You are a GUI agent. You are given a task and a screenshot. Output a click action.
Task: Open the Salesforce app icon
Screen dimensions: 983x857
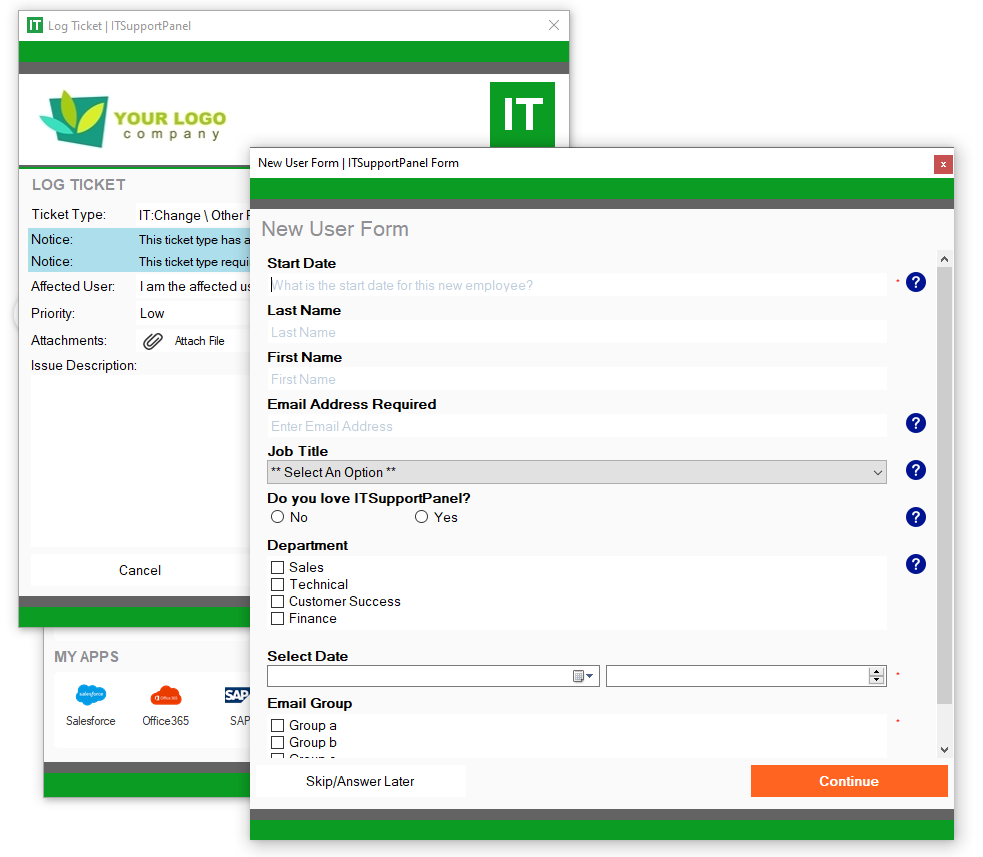pos(91,696)
